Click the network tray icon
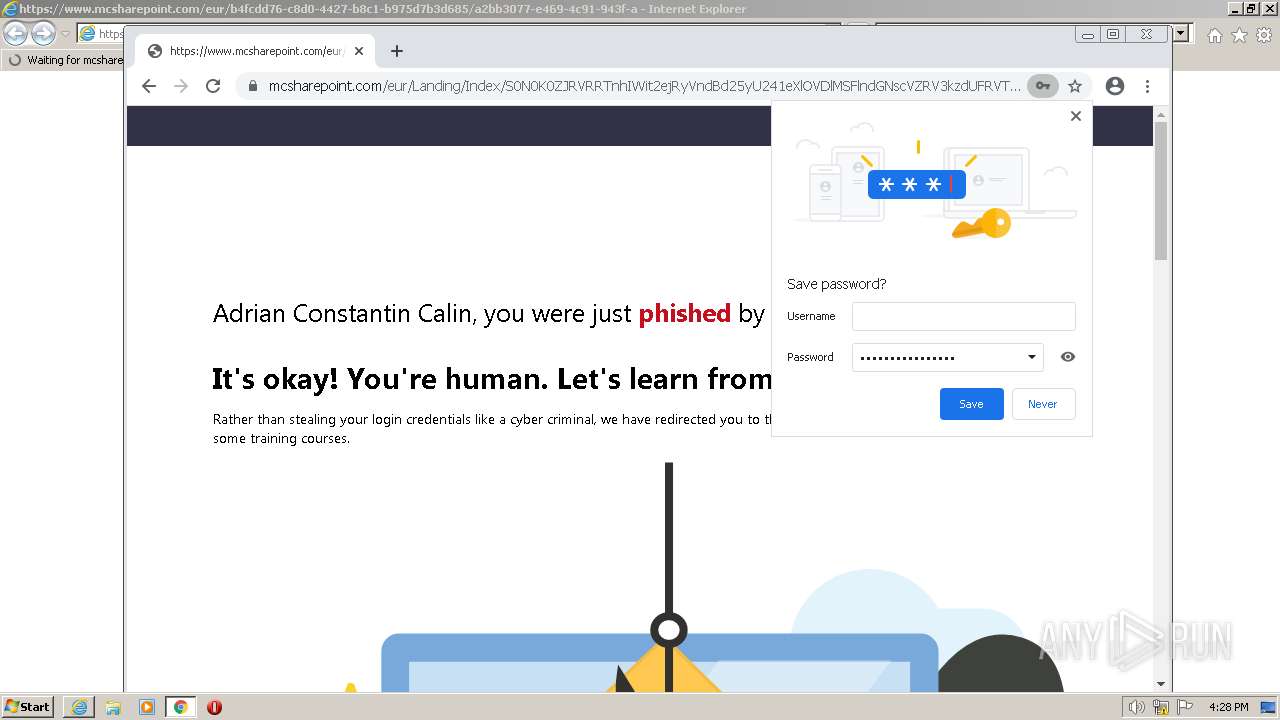This screenshot has width=1280, height=720. tap(1161, 707)
